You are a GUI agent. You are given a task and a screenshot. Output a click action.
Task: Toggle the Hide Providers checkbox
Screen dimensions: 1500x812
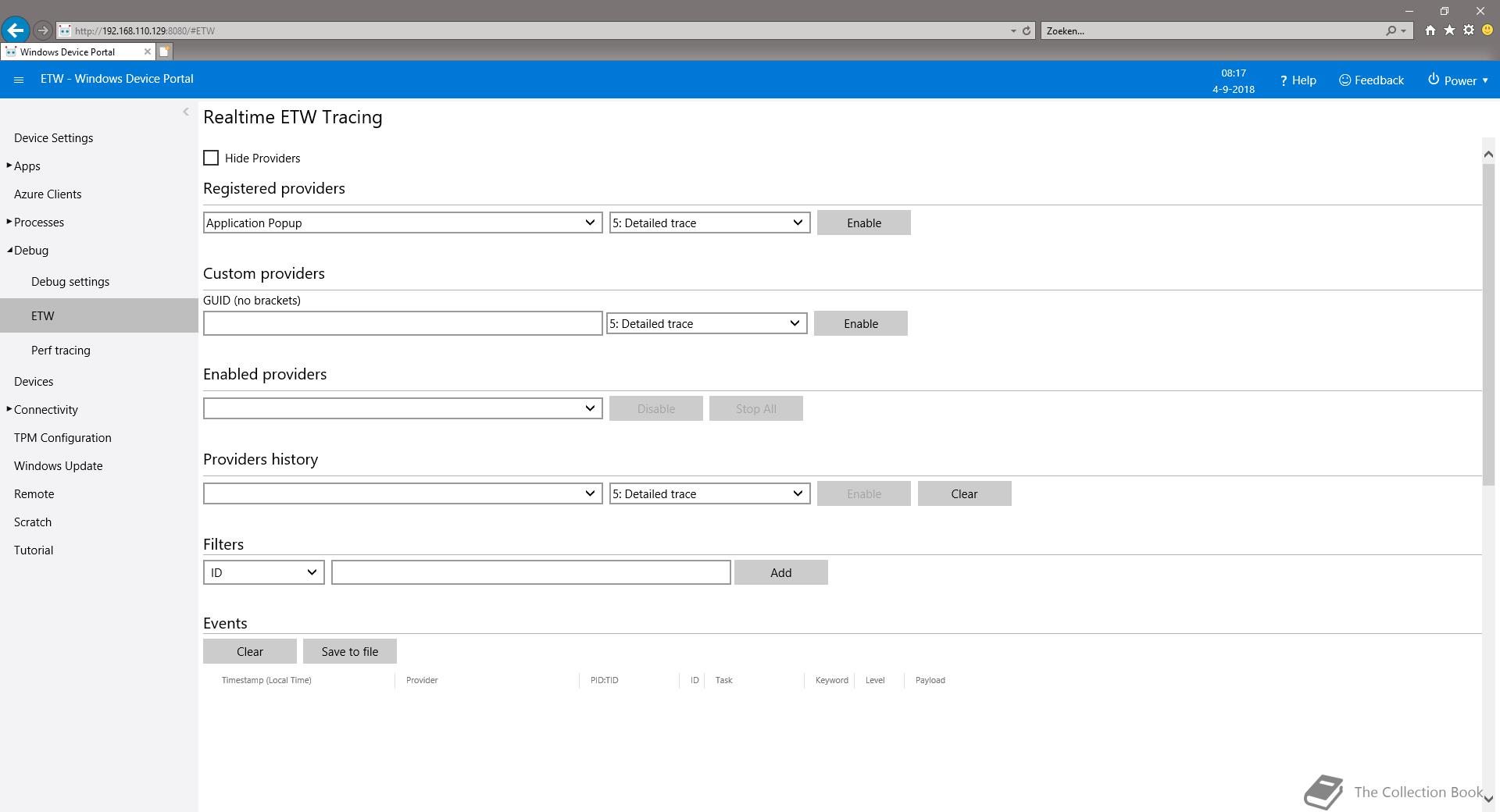click(211, 158)
